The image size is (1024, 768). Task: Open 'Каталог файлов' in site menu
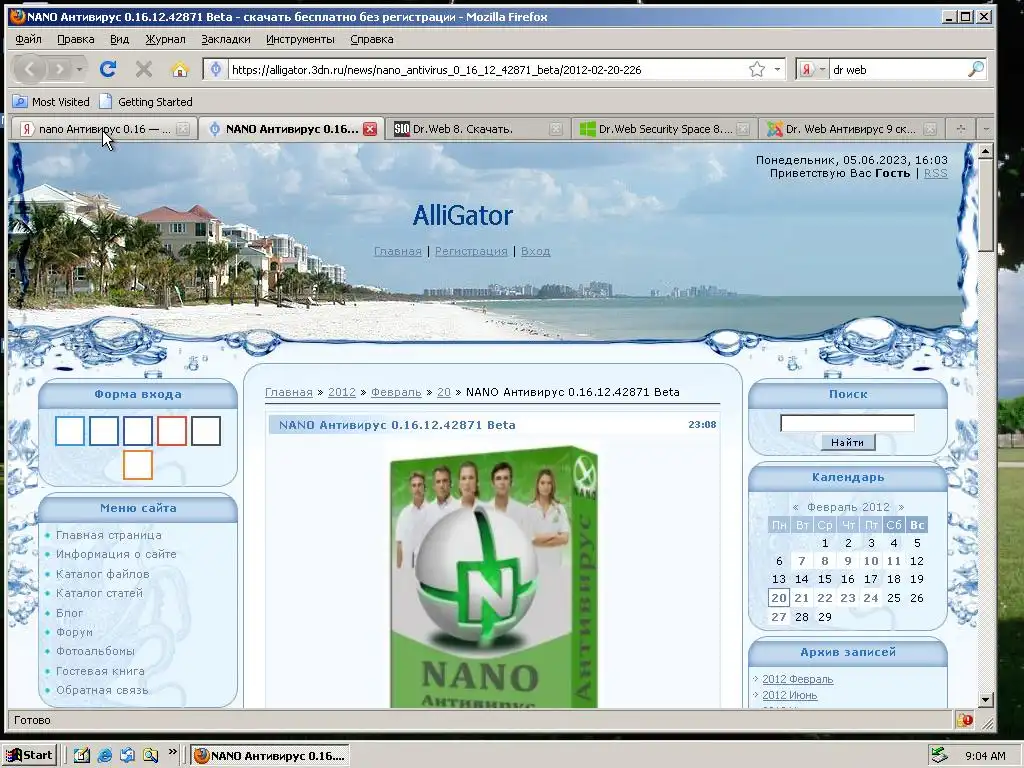103,574
